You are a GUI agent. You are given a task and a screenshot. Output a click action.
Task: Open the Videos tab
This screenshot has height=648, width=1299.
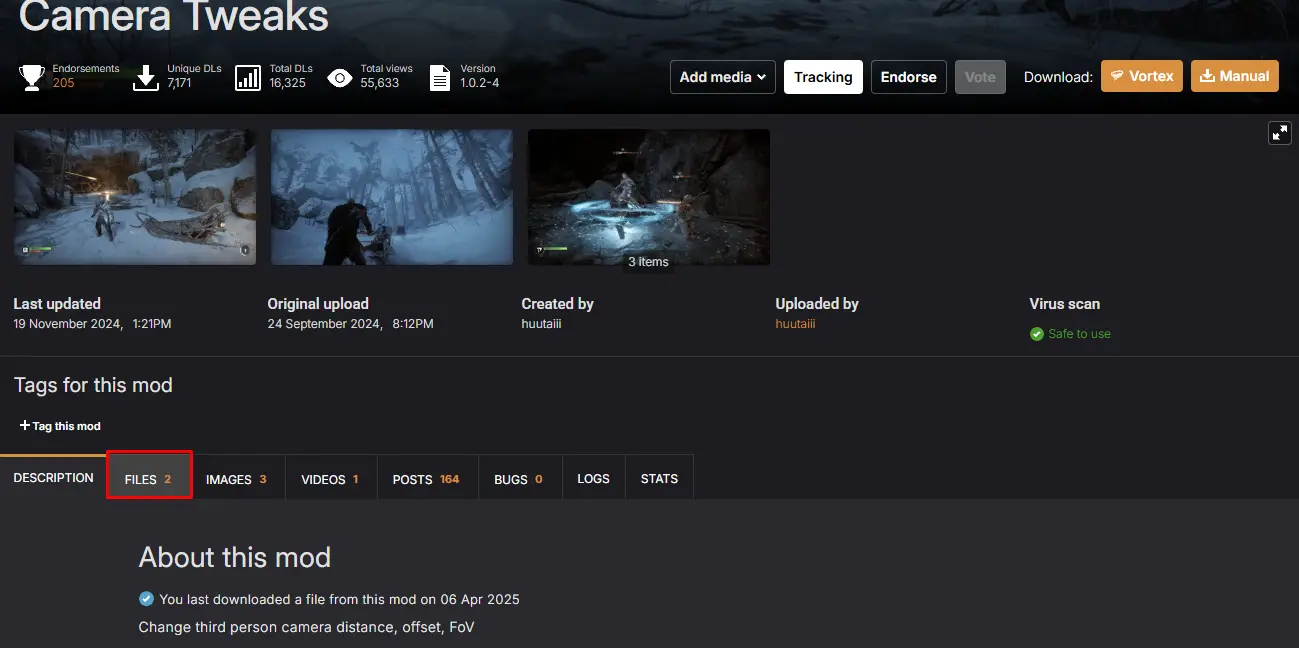pyautogui.click(x=330, y=479)
